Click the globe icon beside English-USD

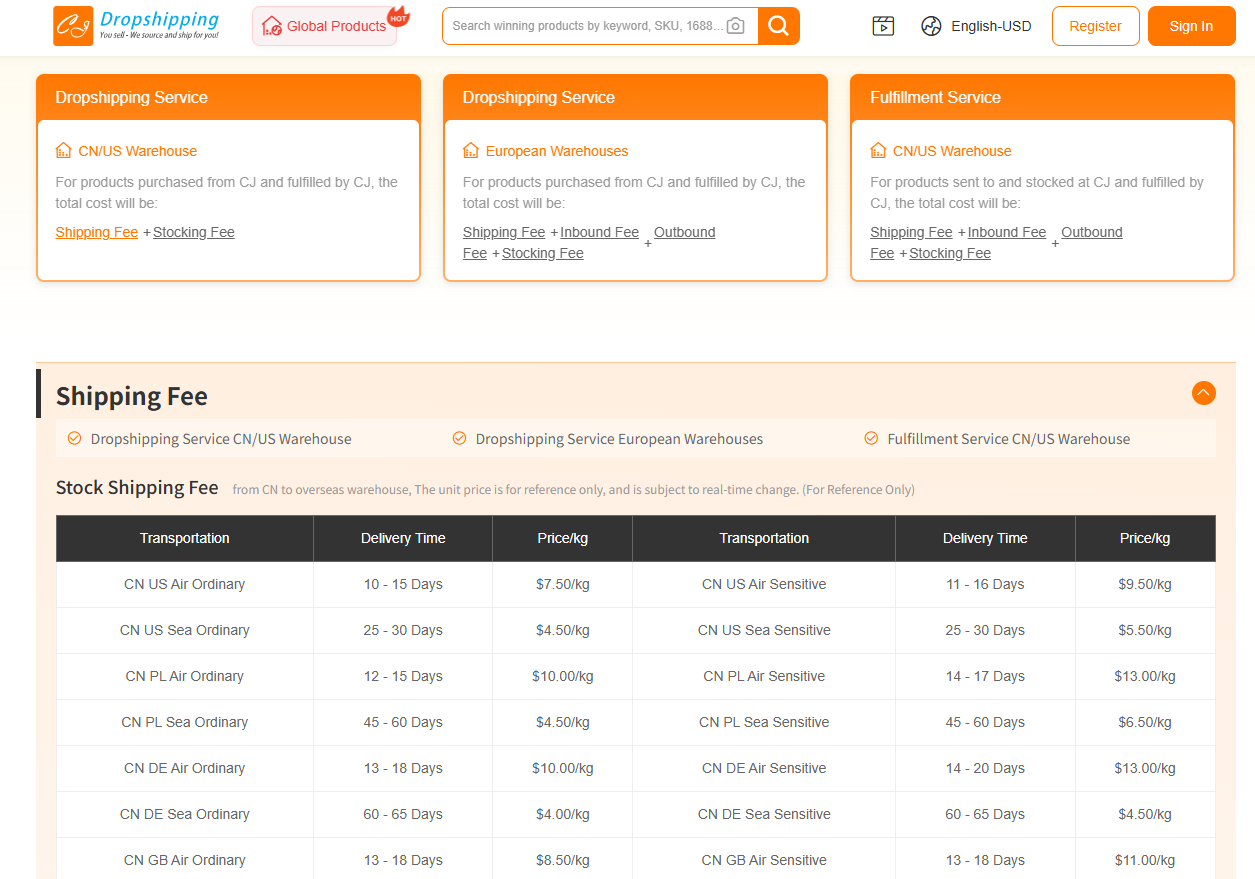tap(931, 26)
